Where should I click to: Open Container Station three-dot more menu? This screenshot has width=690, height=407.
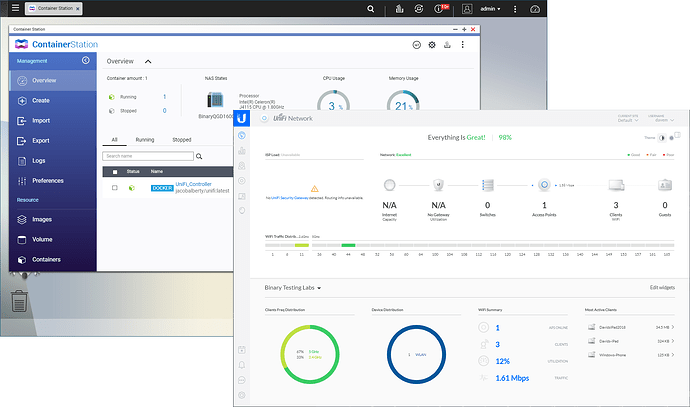click(x=462, y=45)
